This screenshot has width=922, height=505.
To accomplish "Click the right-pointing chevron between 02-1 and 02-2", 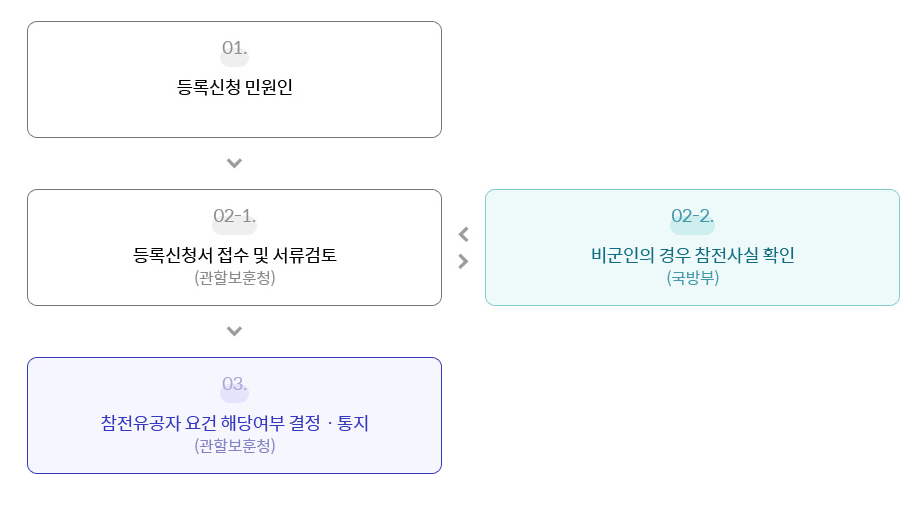I will (463, 261).
